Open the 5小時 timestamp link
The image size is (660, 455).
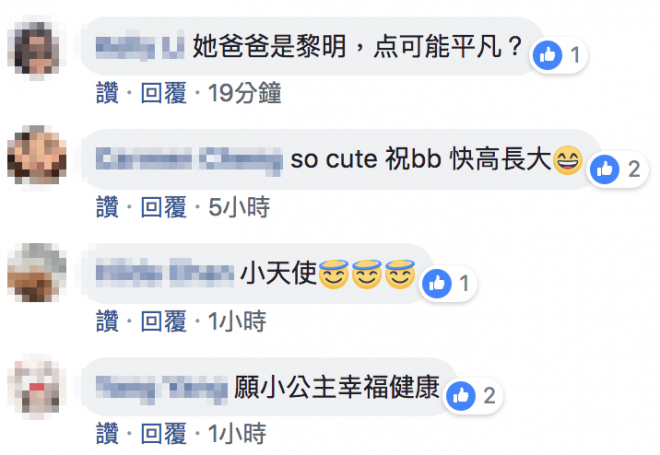click(x=239, y=207)
